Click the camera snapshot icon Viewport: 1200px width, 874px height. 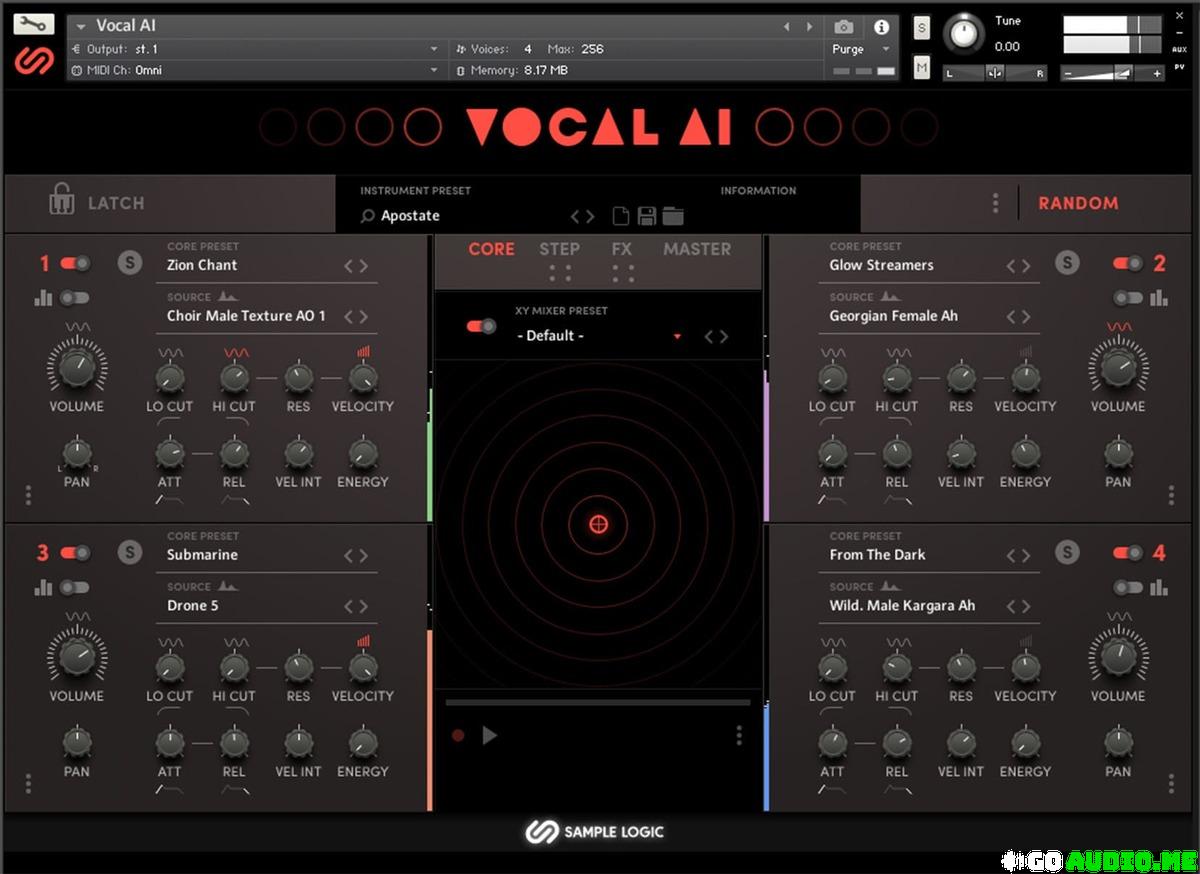(844, 27)
